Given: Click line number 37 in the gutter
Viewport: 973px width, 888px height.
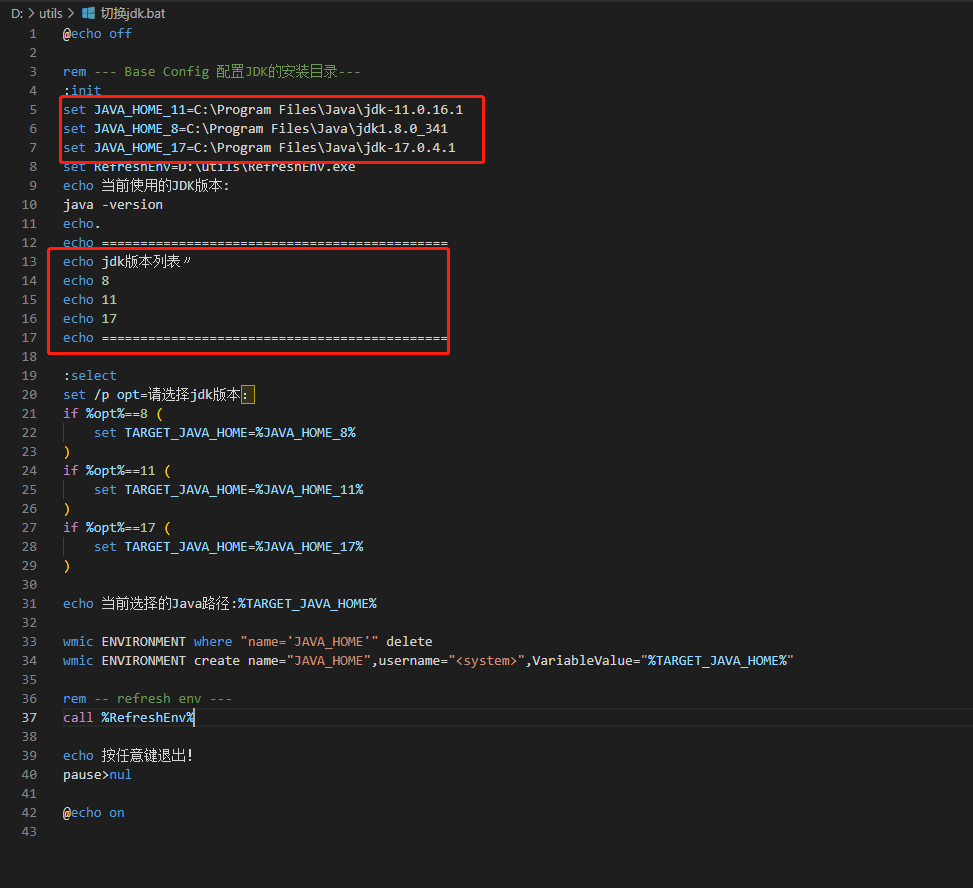Looking at the screenshot, I should click(29, 717).
